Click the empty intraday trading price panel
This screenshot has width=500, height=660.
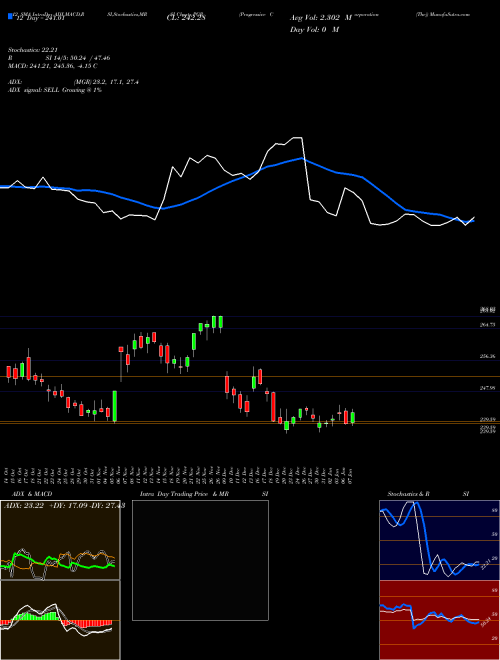(x=200, y=560)
